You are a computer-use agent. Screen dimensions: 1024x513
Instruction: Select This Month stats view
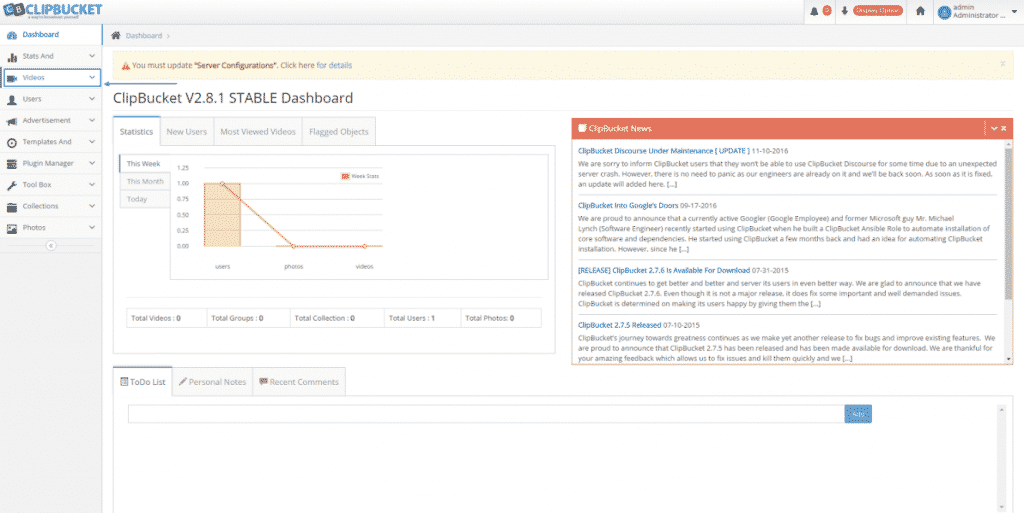(145, 181)
